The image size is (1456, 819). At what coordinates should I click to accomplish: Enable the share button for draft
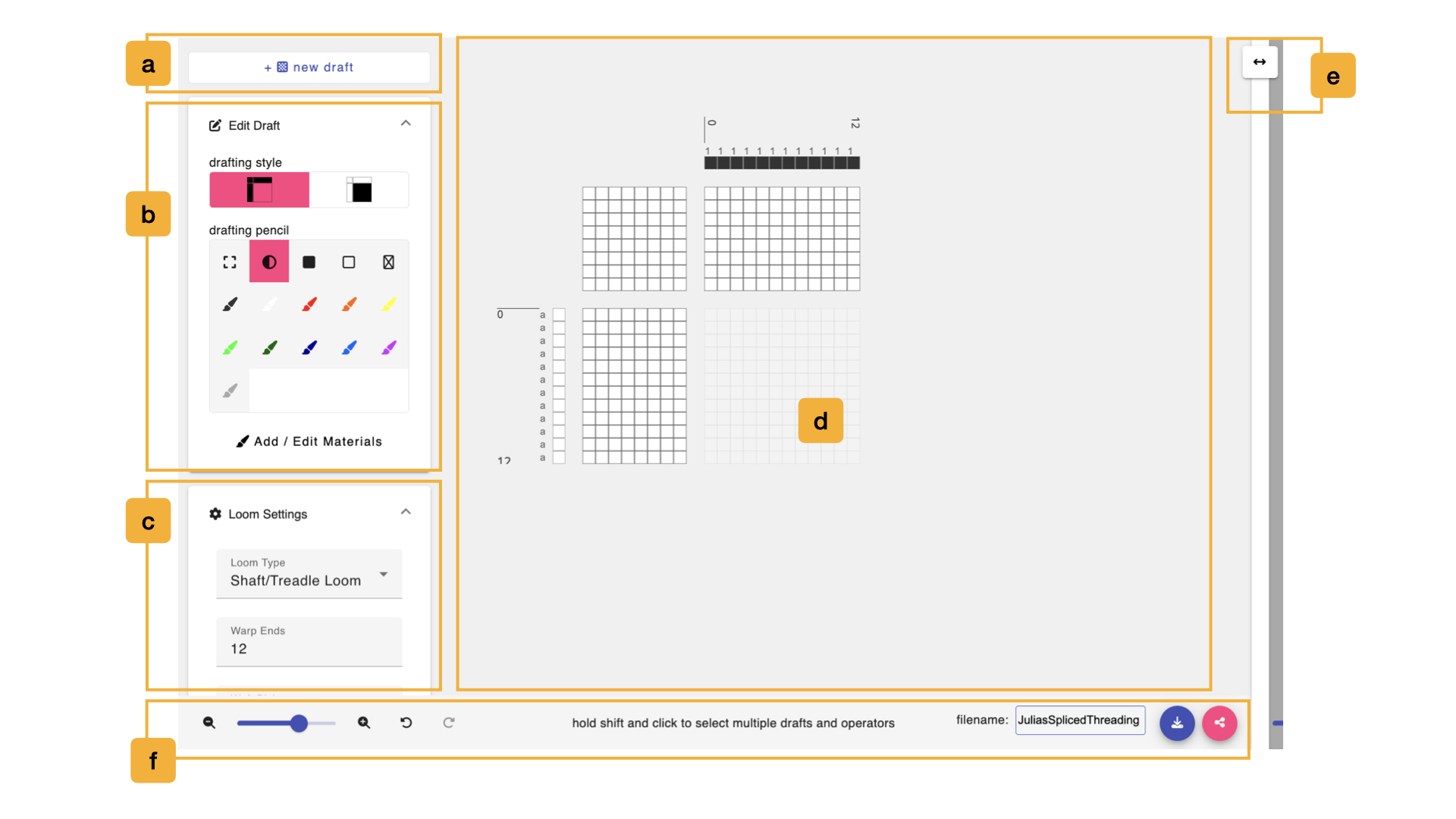pyautogui.click(x=1220, y=722)
